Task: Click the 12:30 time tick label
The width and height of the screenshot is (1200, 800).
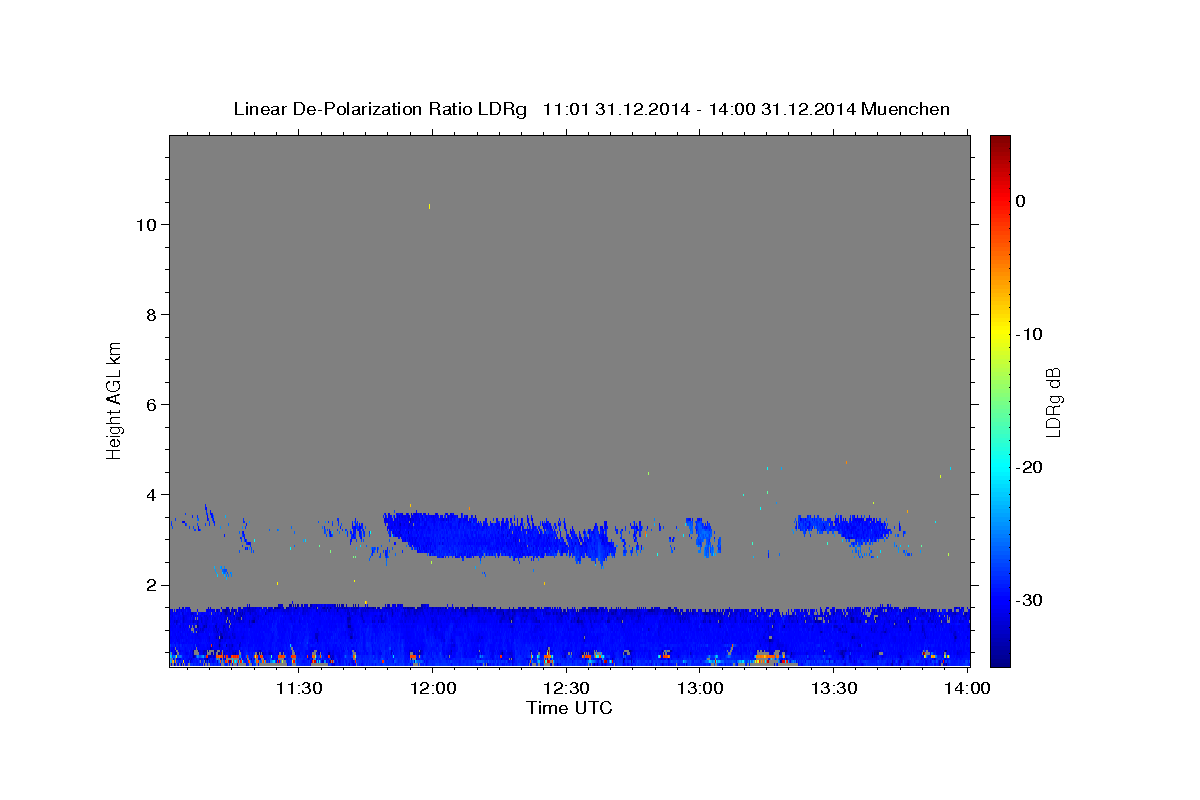Action: click(566, 688)
